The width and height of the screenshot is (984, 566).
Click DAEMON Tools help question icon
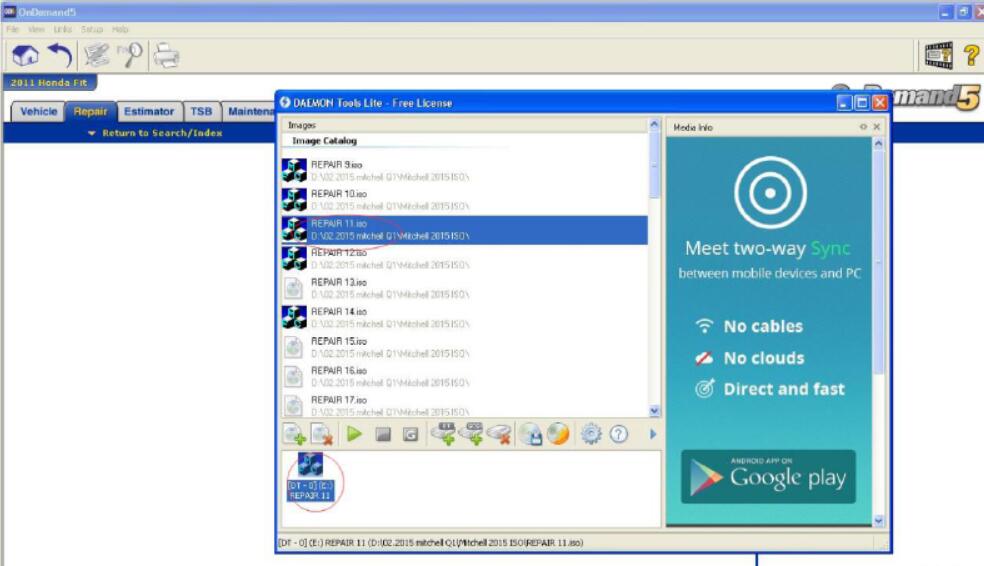pyautogui.click(x=619, y=434)
